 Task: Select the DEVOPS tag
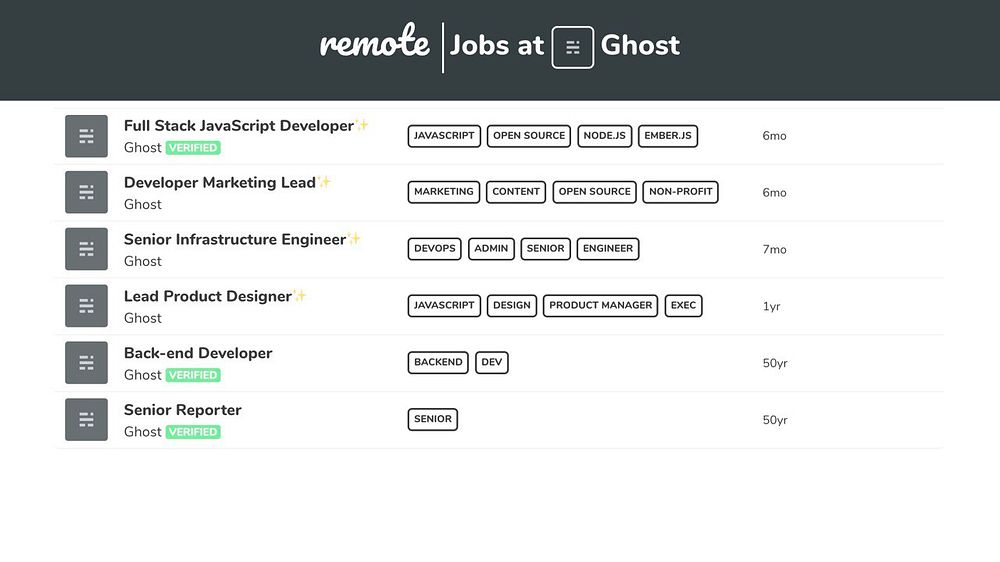click(435, 249)
